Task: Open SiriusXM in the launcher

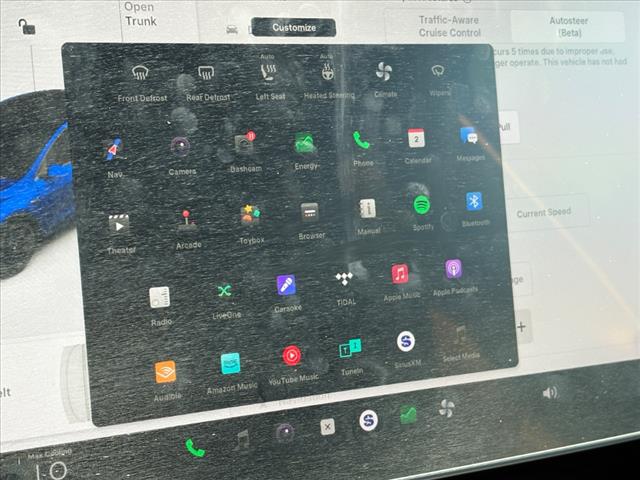Action: pos(407,349)
